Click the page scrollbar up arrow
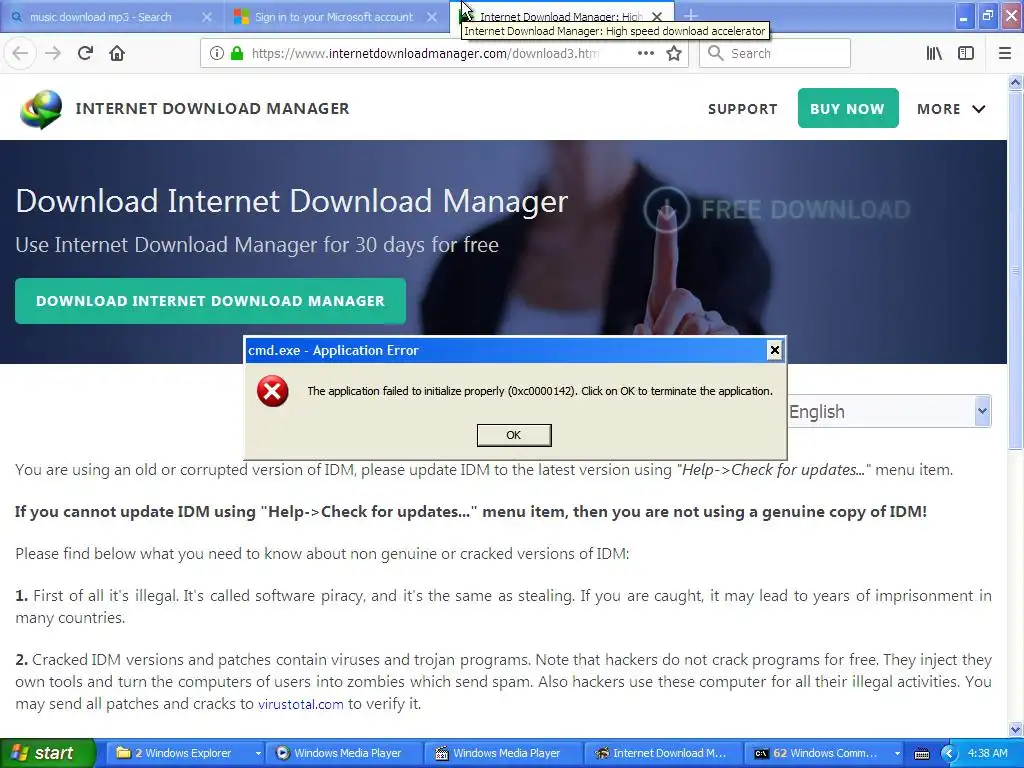This screenshot has height=768, width=1024. [1015, 82]
